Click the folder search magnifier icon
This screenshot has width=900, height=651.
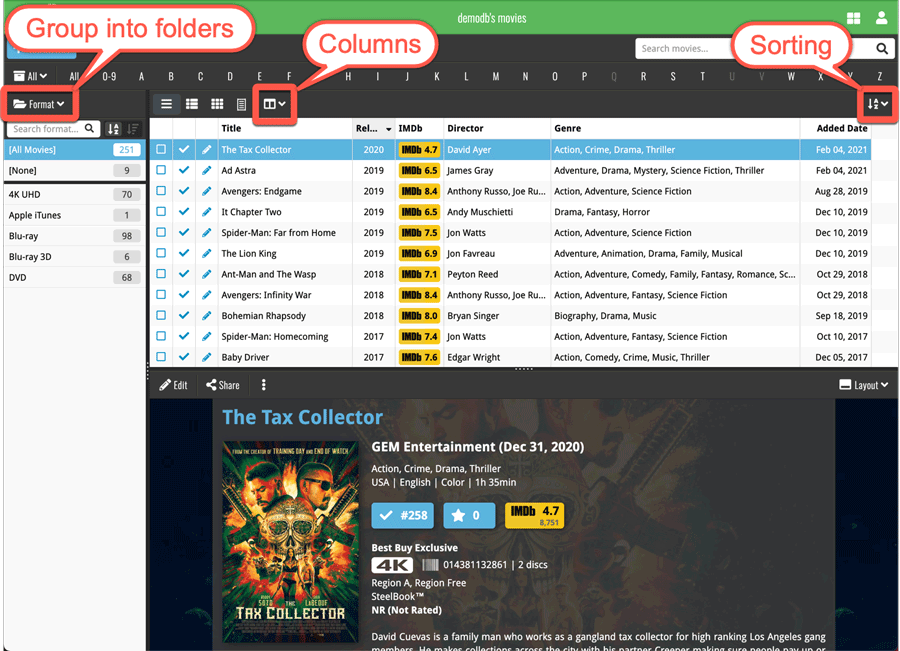click(x=90, y=129)
